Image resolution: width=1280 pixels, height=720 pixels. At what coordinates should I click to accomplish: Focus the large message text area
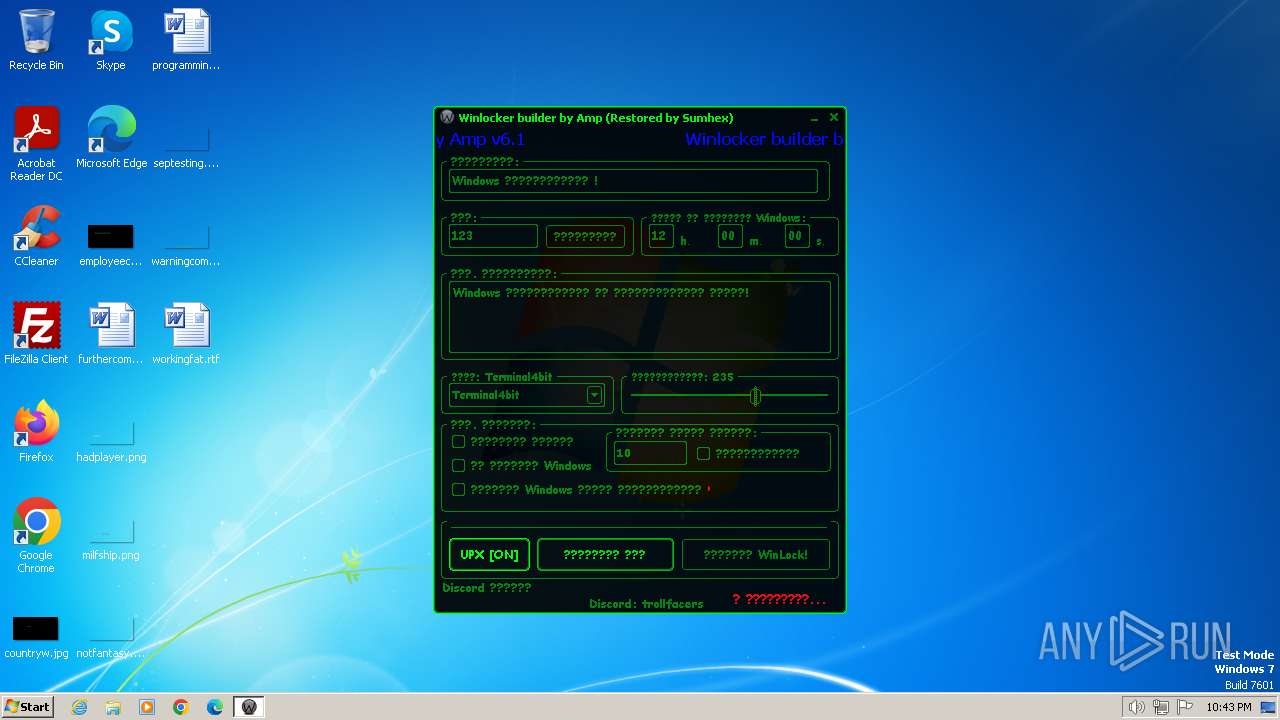[640, 317]
